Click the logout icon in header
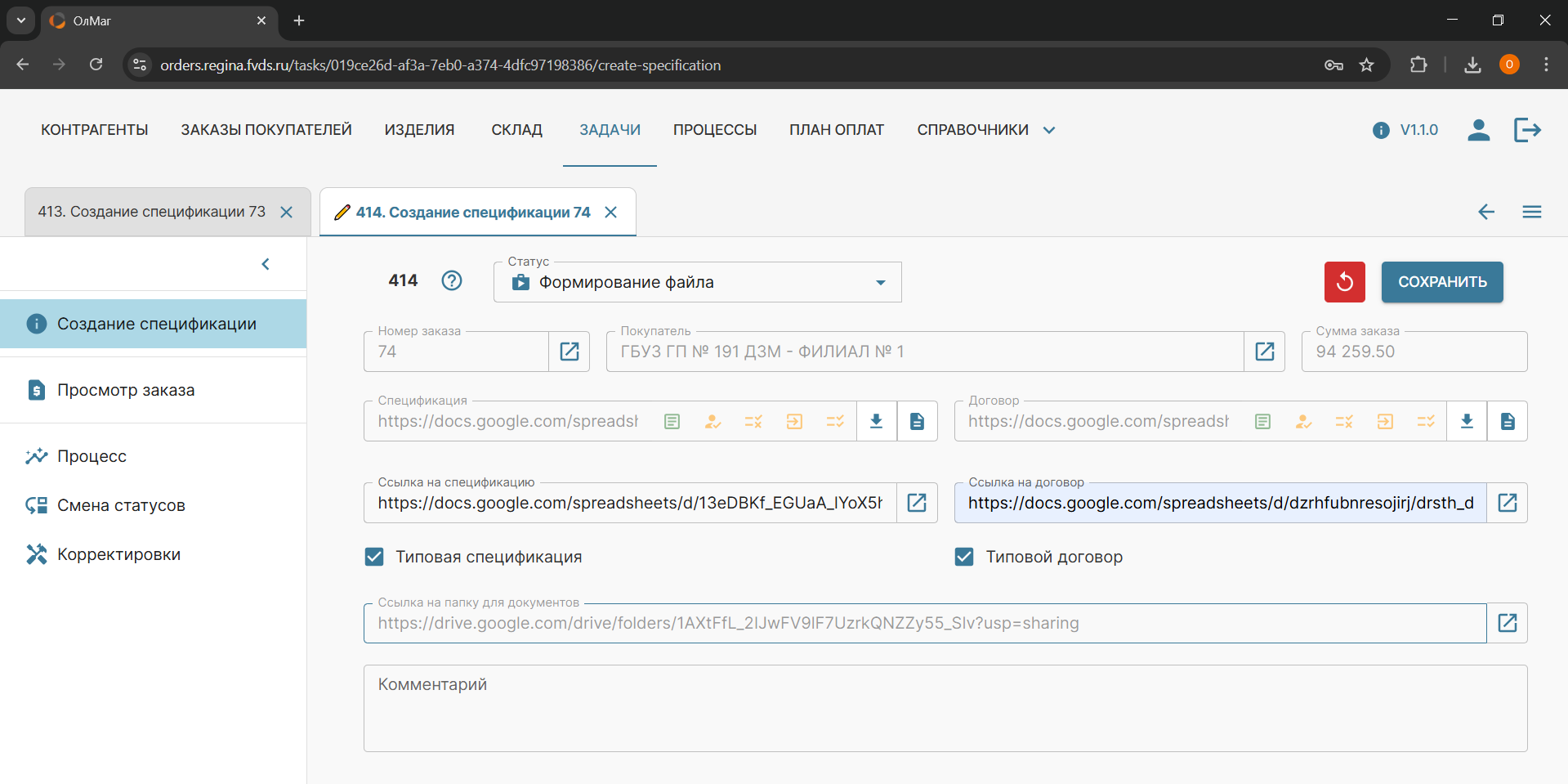This screenshot has width=1568, height=784. tap(1526, 130)
